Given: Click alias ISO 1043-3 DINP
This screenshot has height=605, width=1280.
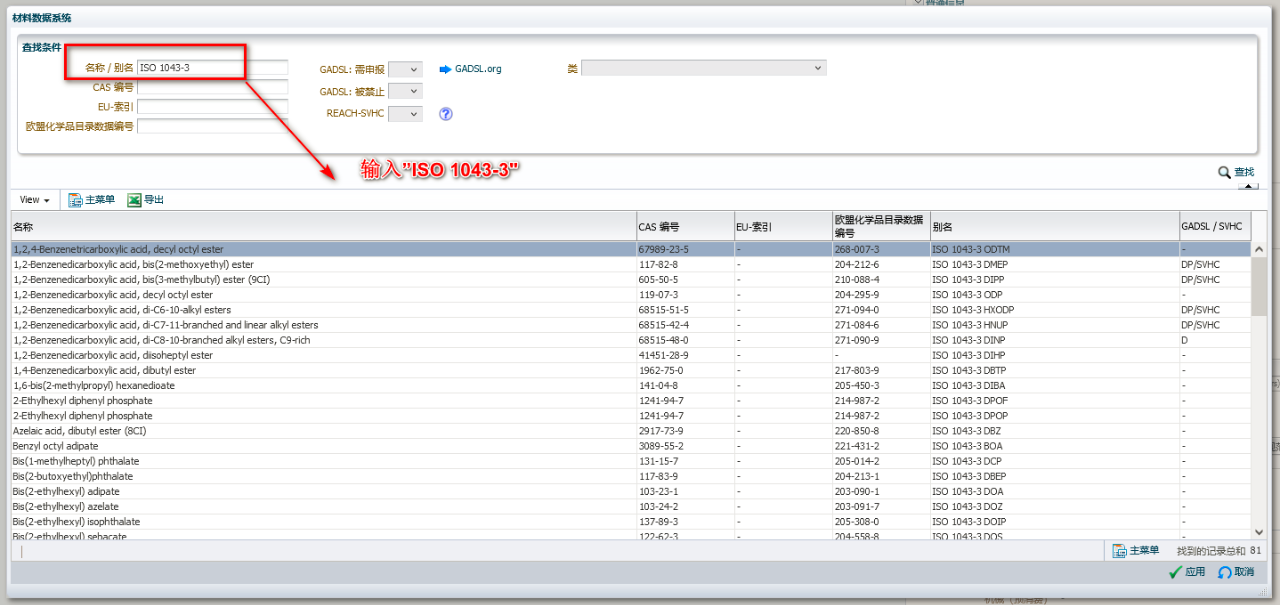Looking at the screenshot, I should [x=969, y=340].
